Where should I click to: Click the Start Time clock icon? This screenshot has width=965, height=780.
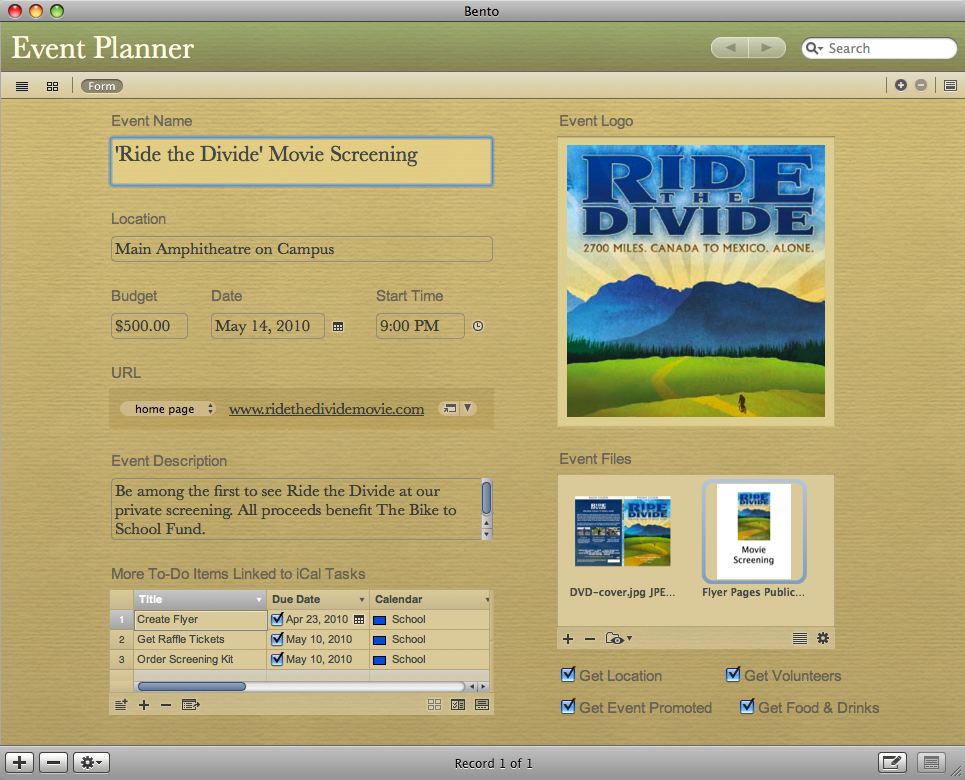[x=478, y=326]
